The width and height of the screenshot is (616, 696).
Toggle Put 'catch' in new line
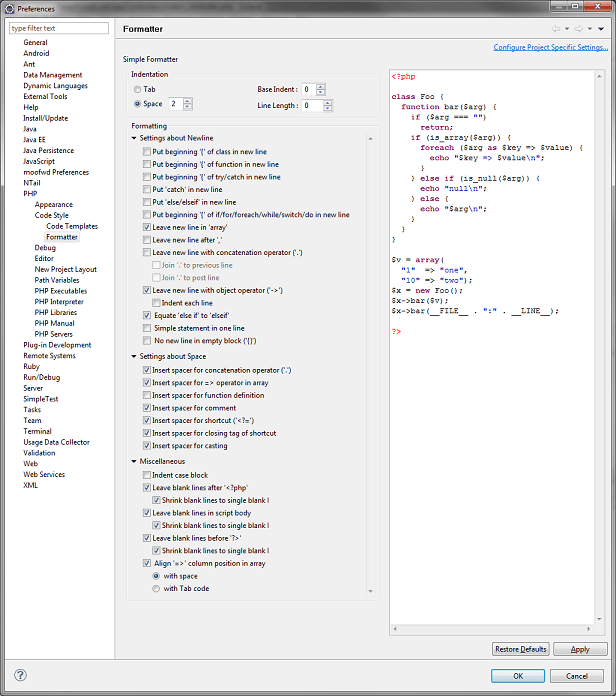coord(147,190)
